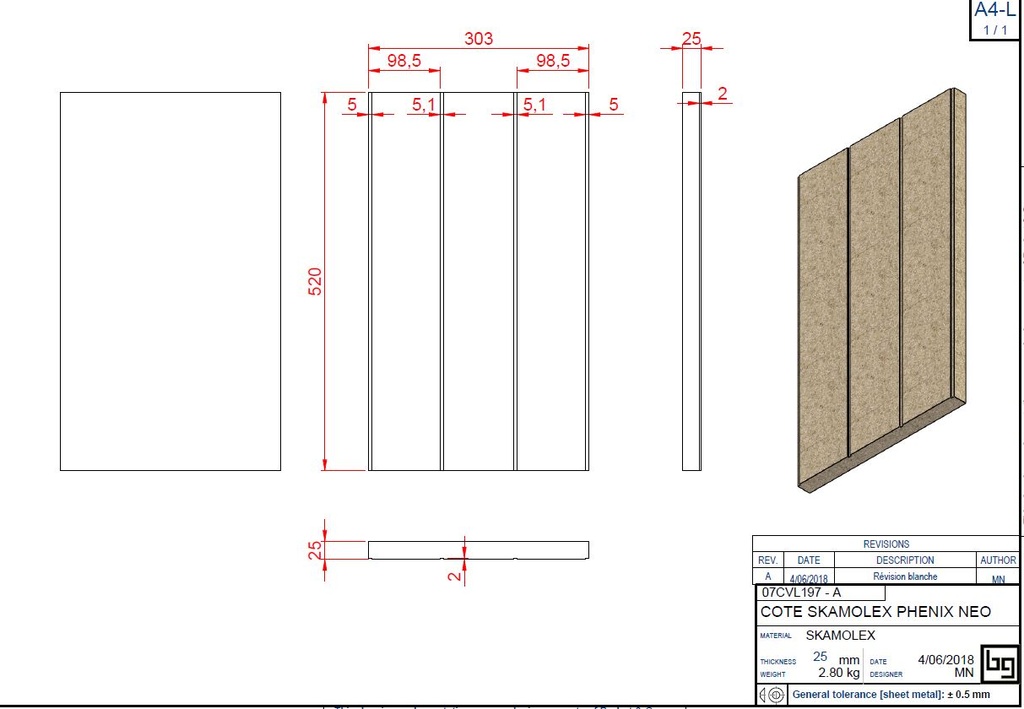Click drawing number 07CVL197 - A

pos(801,592)
